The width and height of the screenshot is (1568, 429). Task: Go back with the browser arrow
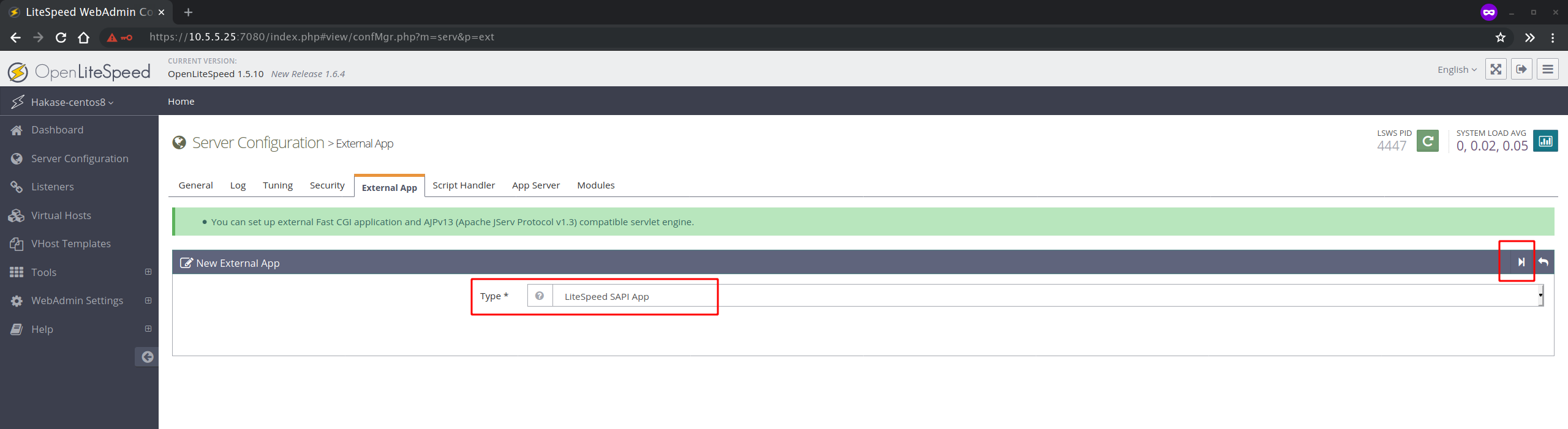coord(16,37)
